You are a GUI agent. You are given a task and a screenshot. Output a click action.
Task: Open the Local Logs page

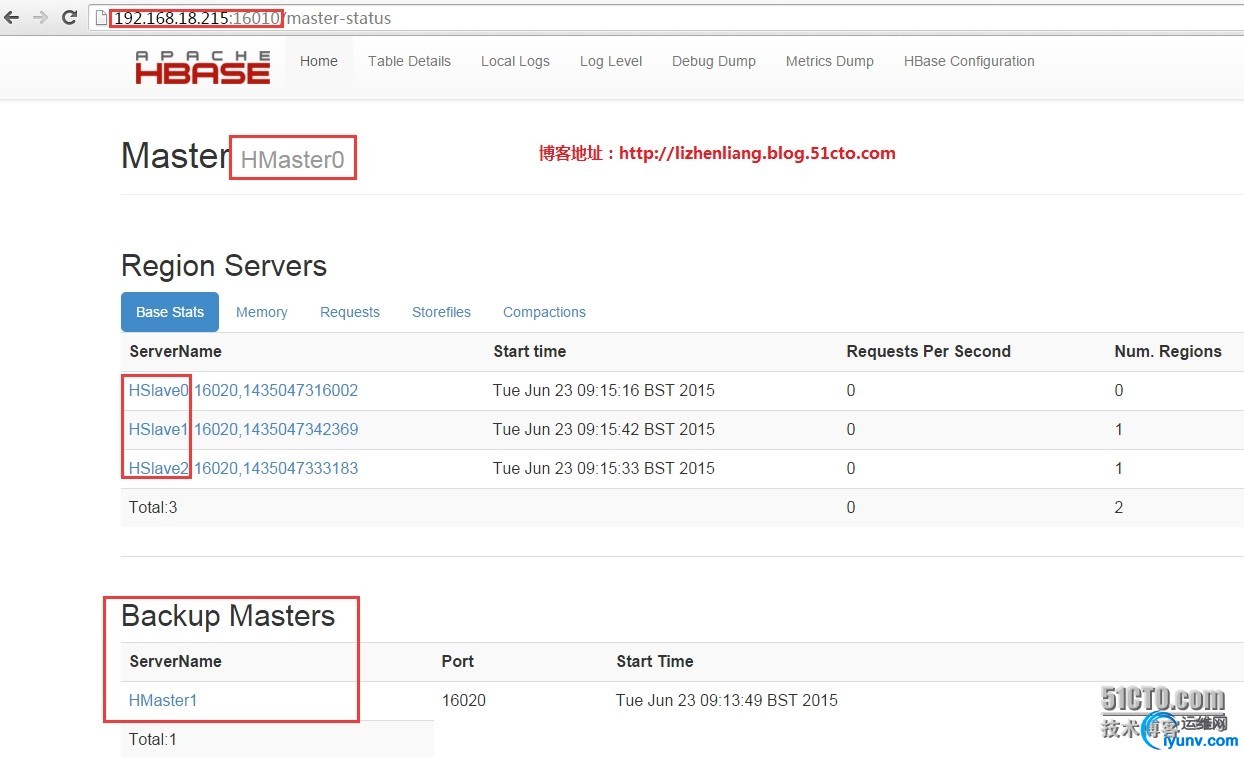tap(515, 61)
